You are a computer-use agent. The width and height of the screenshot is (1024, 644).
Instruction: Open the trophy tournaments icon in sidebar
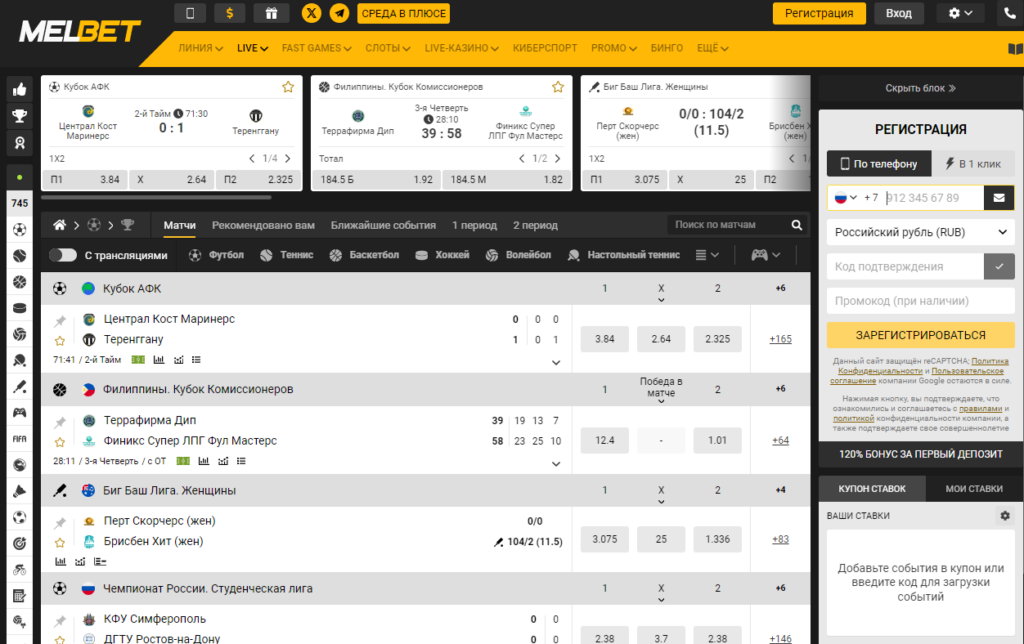point(20,116)
